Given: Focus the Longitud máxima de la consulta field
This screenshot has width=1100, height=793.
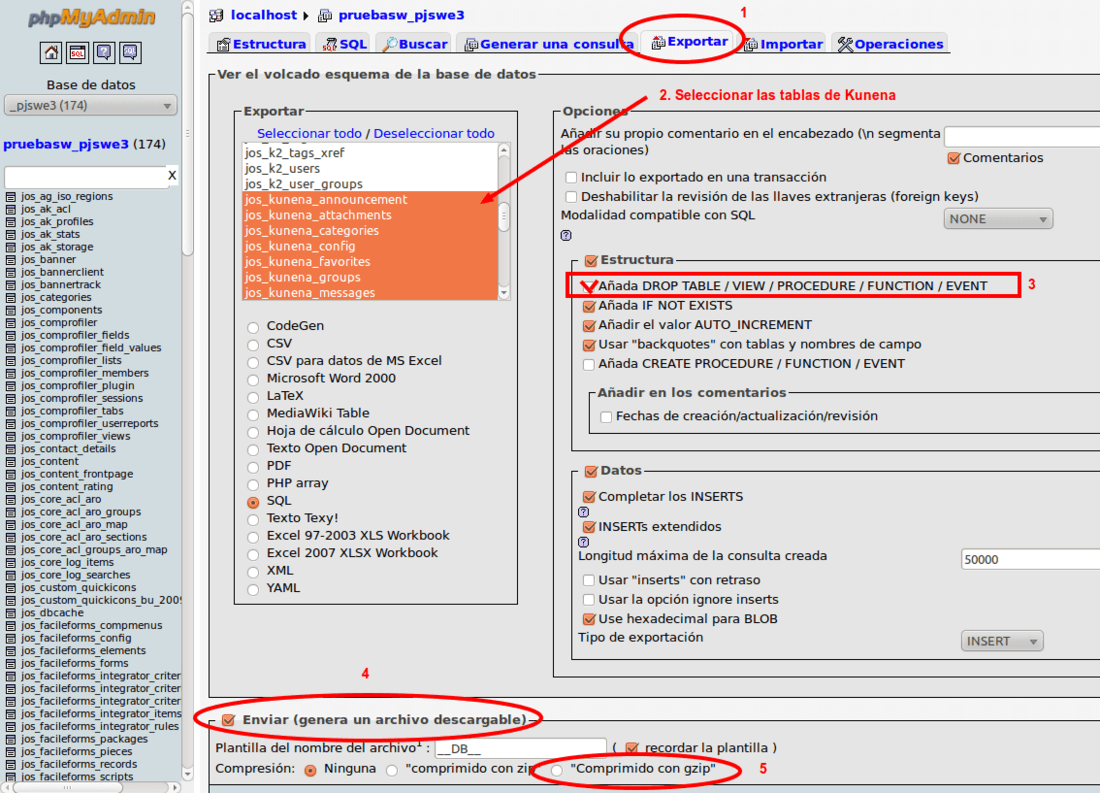Looking at the screenshot, I should point(1030,559).
